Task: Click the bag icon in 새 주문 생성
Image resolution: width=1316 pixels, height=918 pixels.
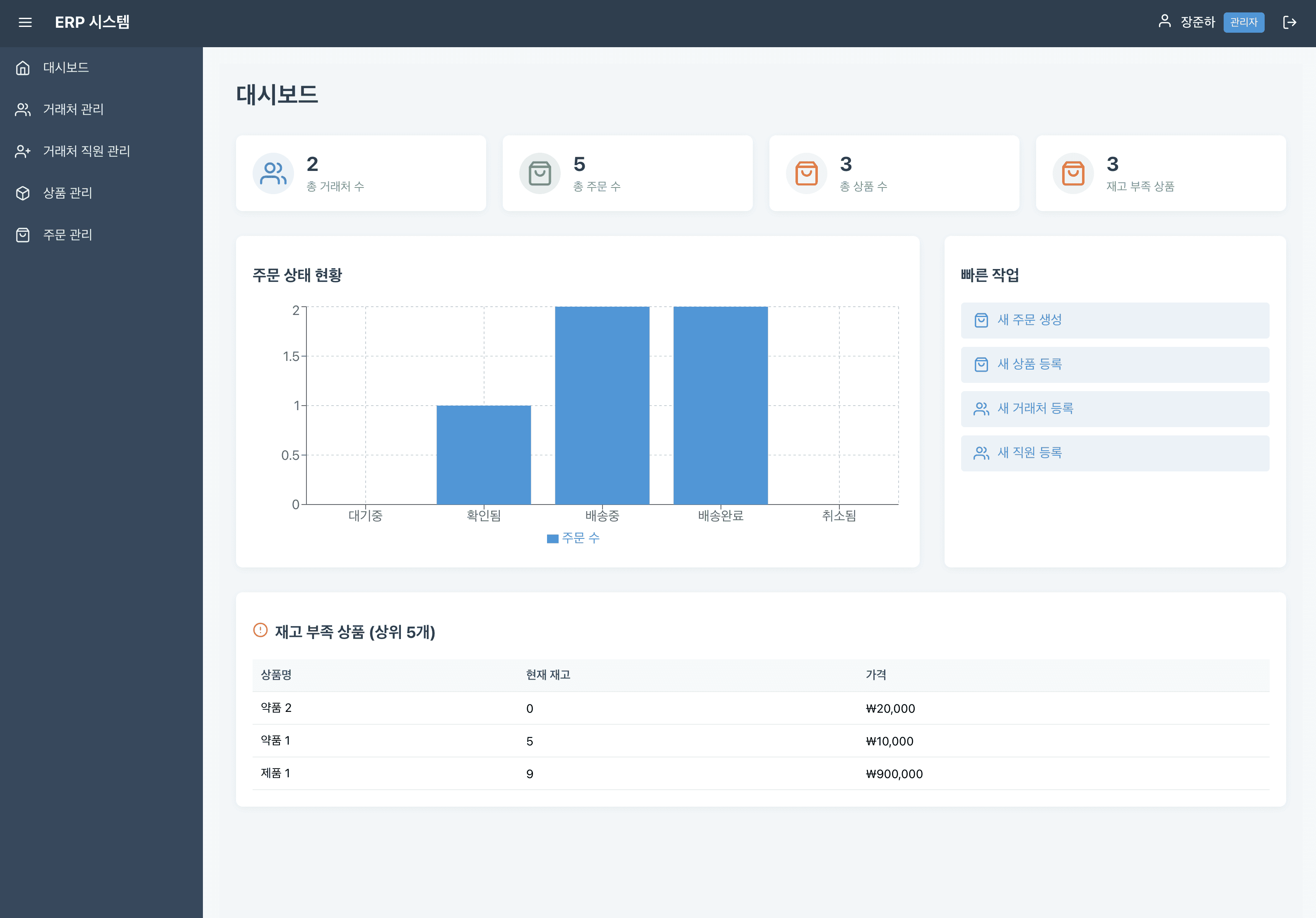Action: click(981, 320)
